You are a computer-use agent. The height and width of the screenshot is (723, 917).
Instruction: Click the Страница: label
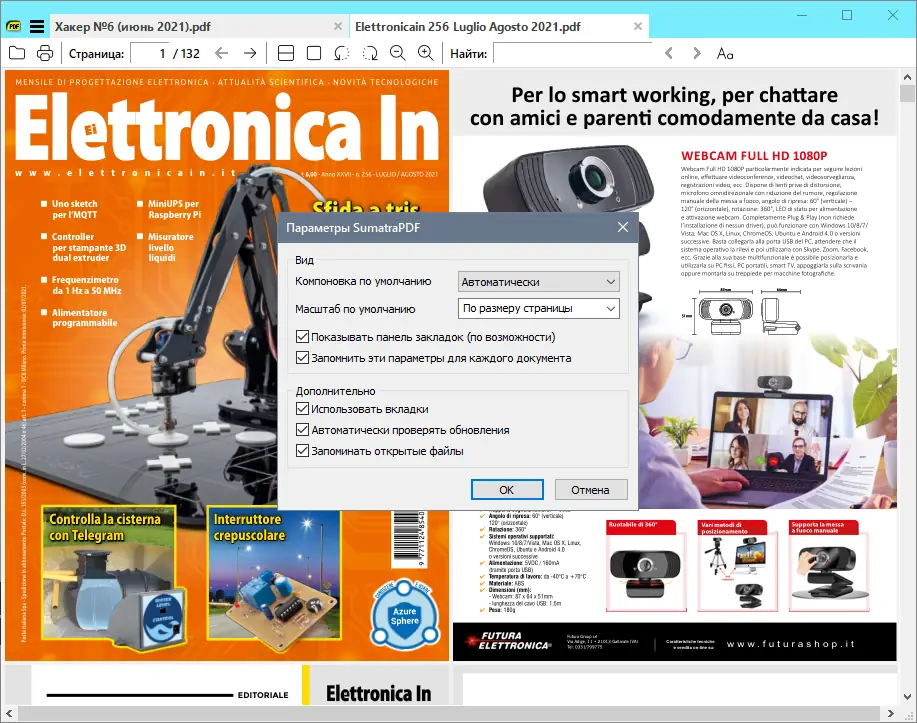[x=96, y=53]
